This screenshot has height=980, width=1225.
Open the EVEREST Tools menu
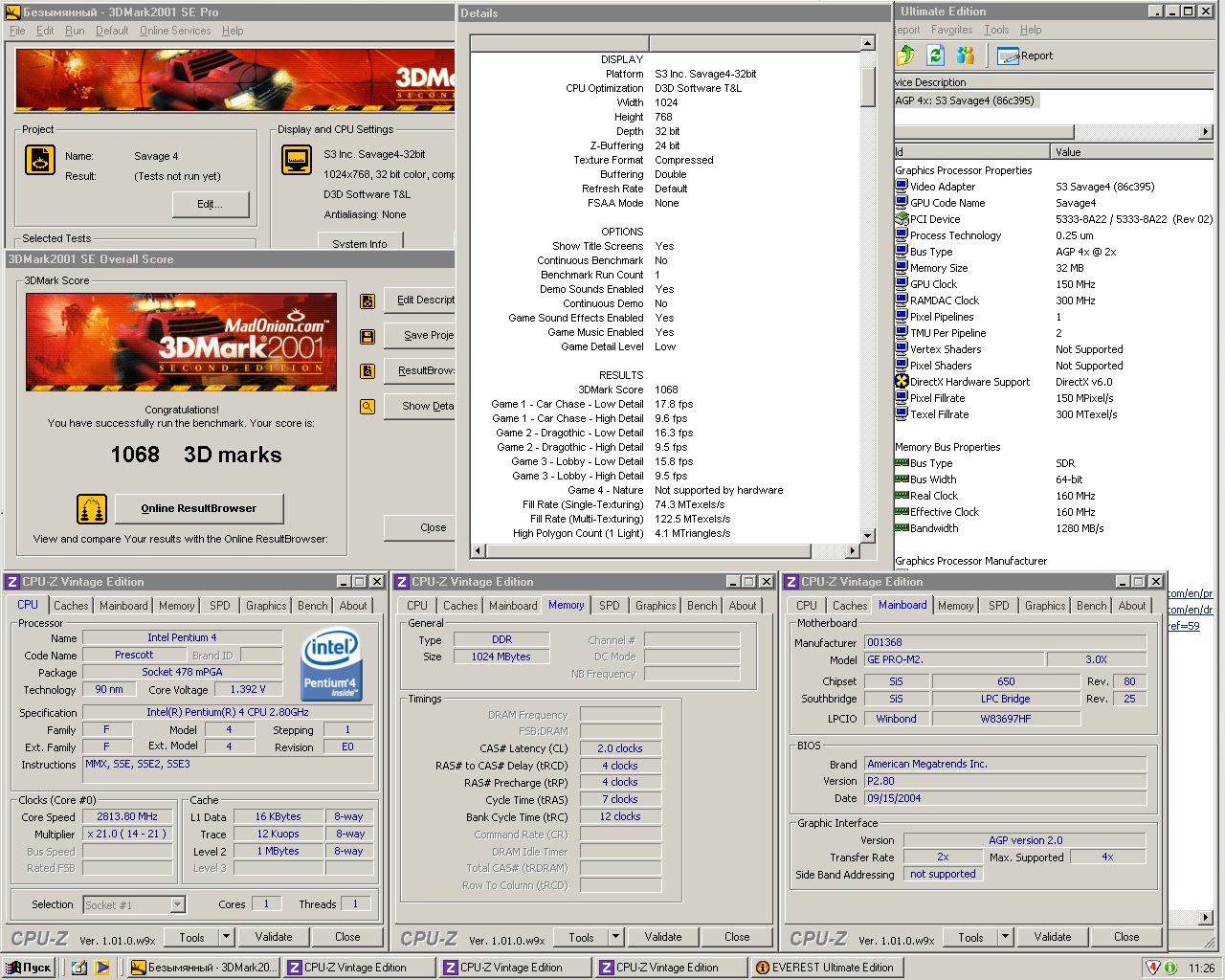pyautogui.click(x=996, y=30)
